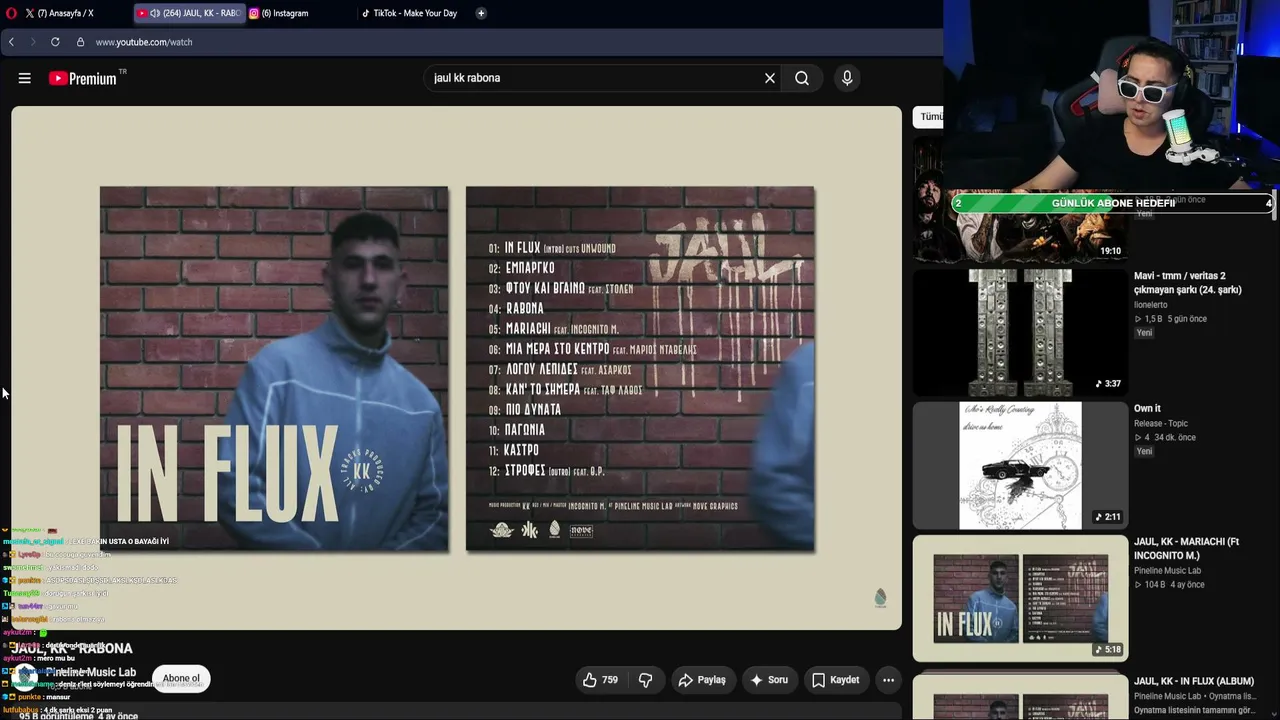This screenshot has height=720, width=1280.
Task: Play the Own it video thumbnail
Action: click(x=1020, y=465)
